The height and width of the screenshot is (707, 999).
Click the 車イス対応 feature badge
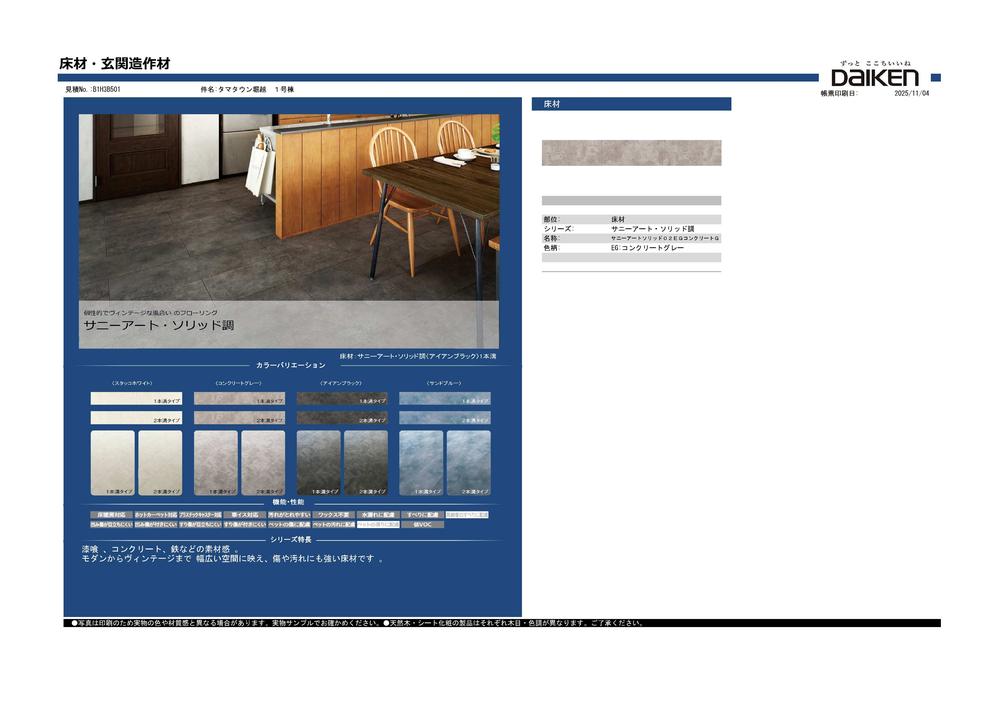pos(243,514)
